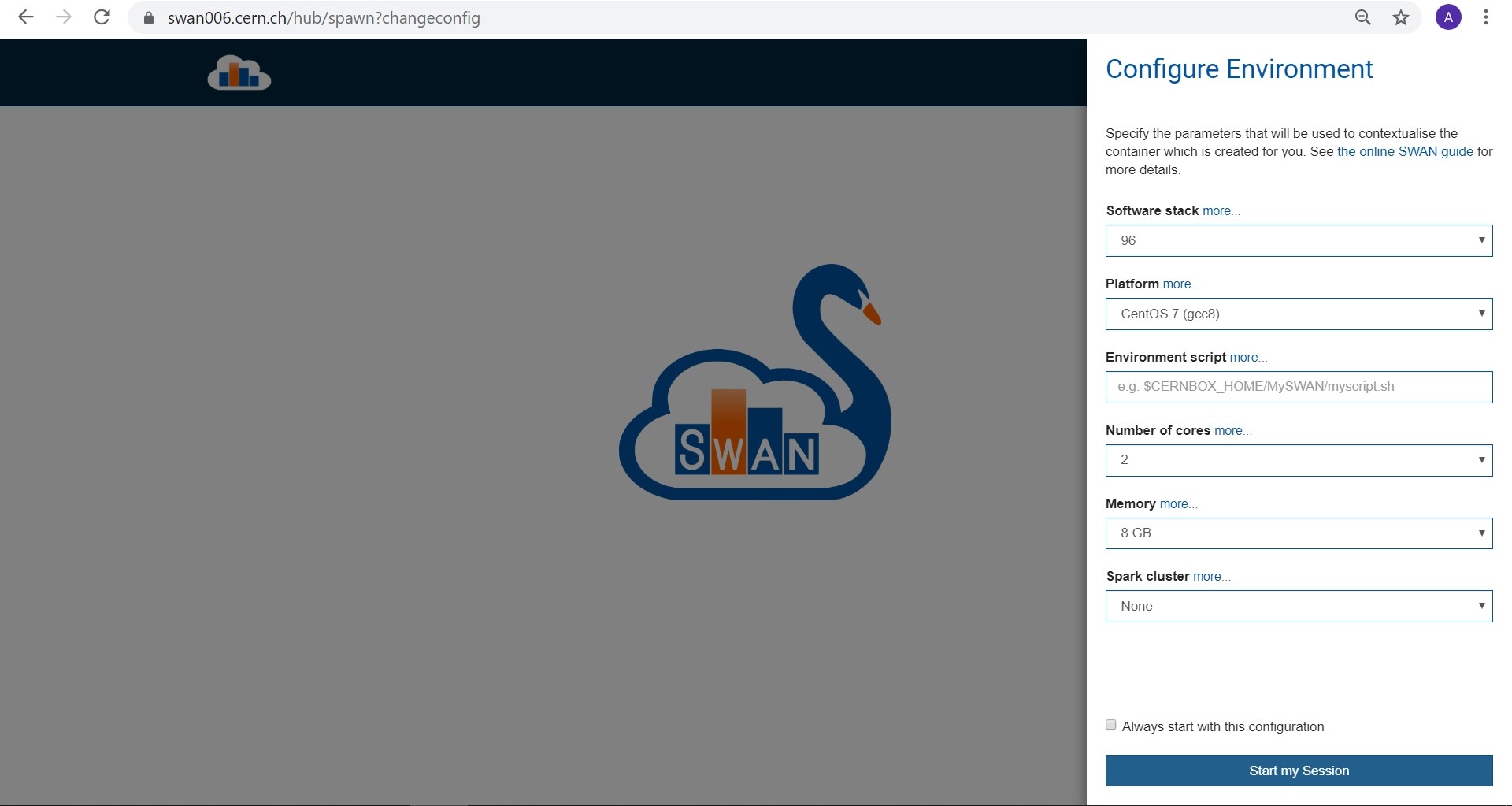Click 'more...' next to Software stack

click(1221, 211)
